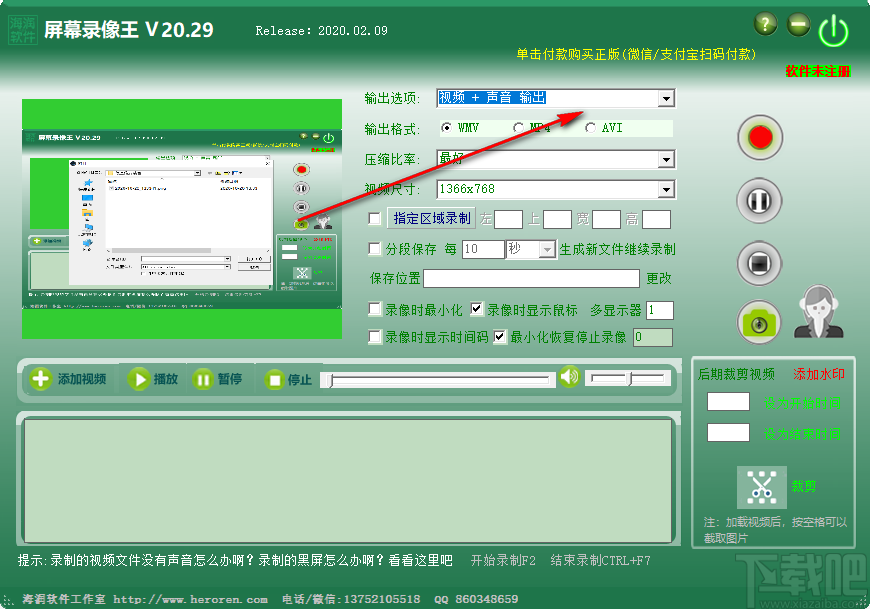Click the screen preview thumbnail
This screenshot has width=870, height=609.
[182, 219]
